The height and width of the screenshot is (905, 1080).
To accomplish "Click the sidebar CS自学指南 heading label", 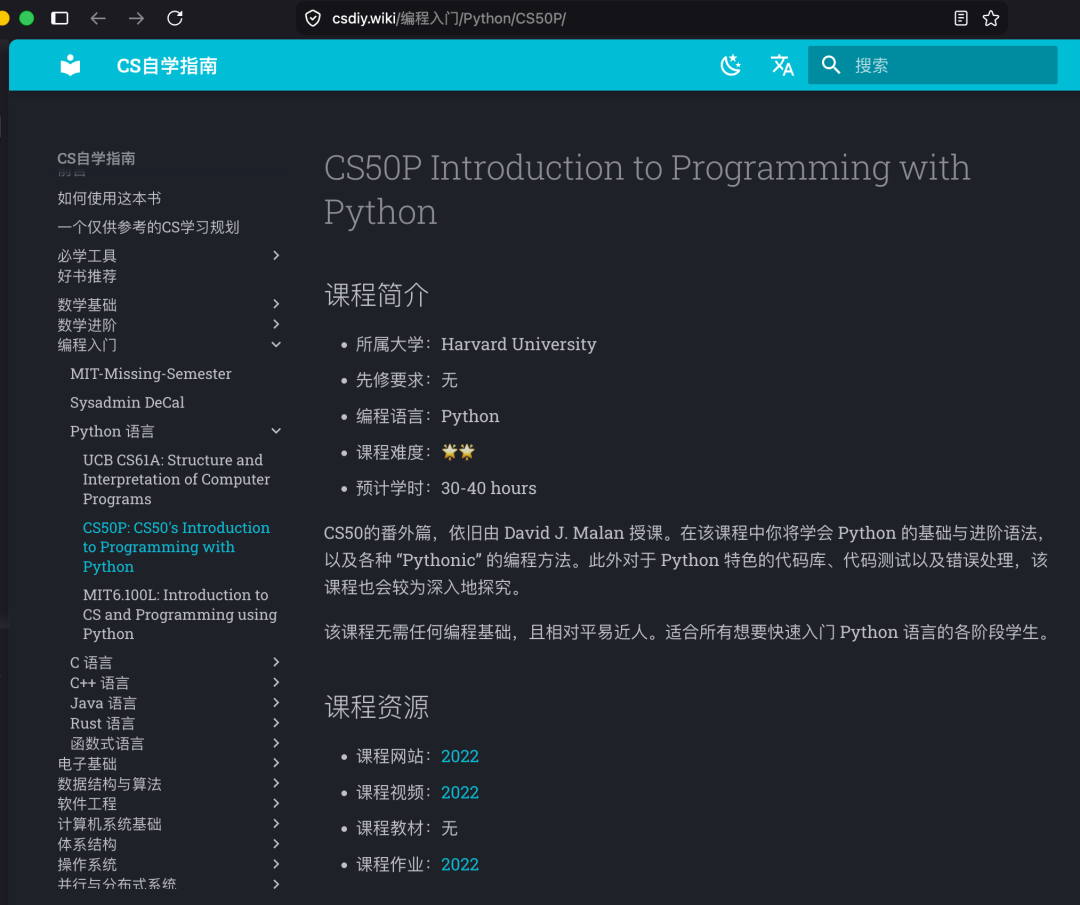I will click(x=96, y=158).
